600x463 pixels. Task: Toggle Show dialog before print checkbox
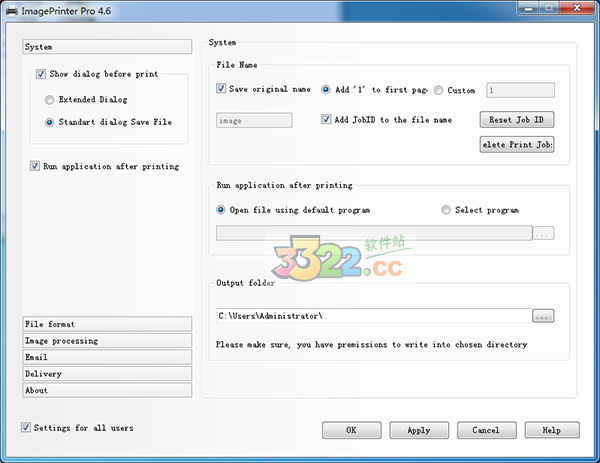tap(41, 74)
